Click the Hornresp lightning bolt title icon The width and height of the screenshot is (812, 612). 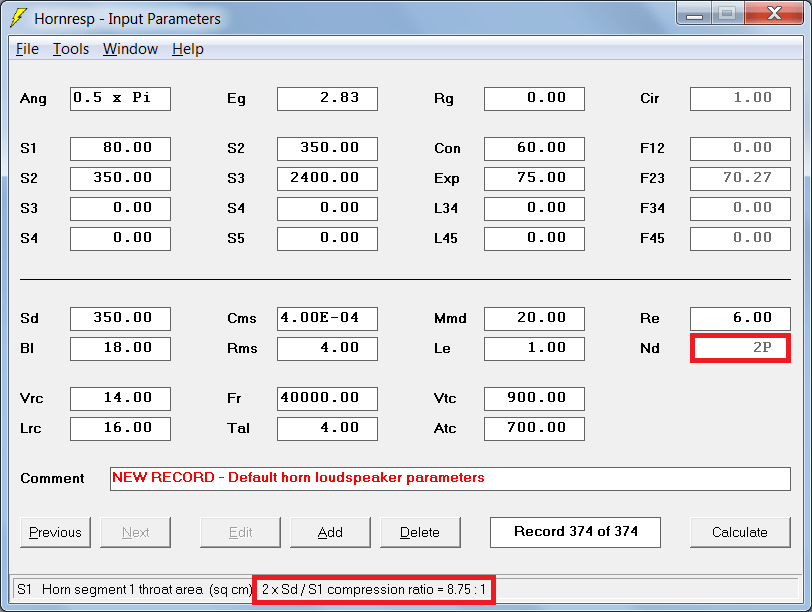(x=18, y=18)
